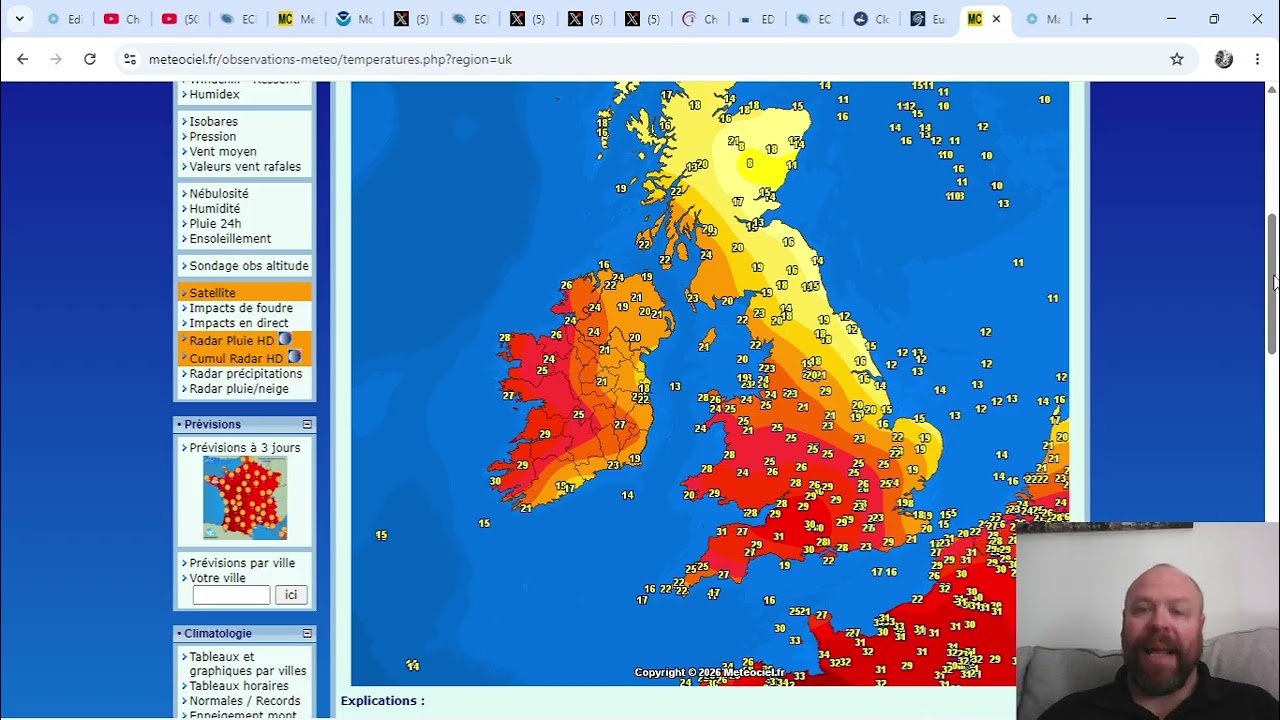This screenshot has width=1280, height=720.
Task: Open the Chrome three-dot menu
Action: pyautogui.click(x=1257, y=59)
